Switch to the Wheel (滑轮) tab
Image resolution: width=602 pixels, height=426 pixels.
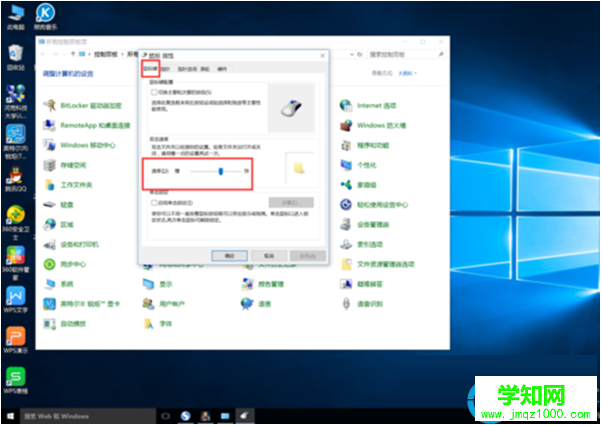205,69
